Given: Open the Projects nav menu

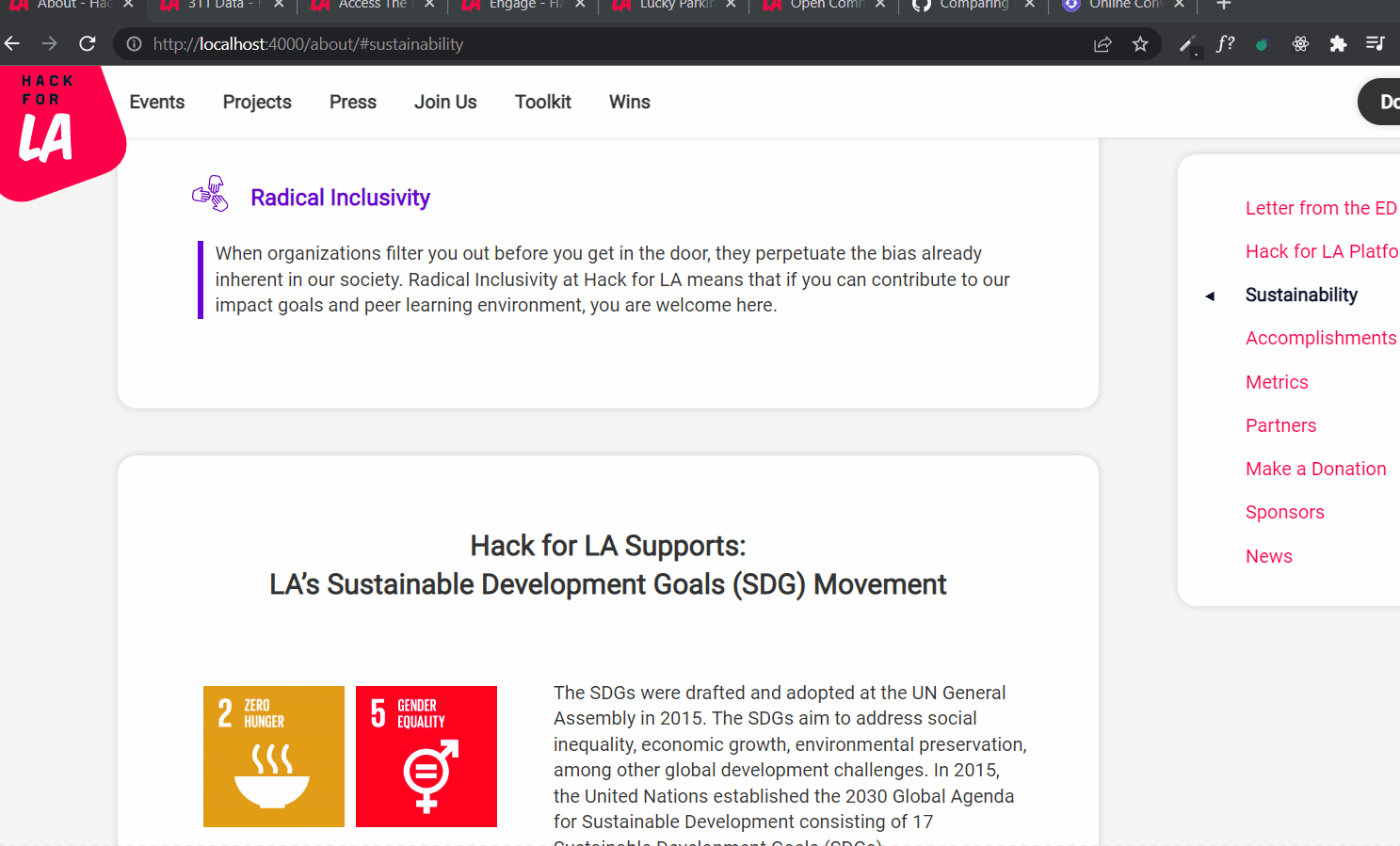Looking at the screenshot, I should pos(257,102).
